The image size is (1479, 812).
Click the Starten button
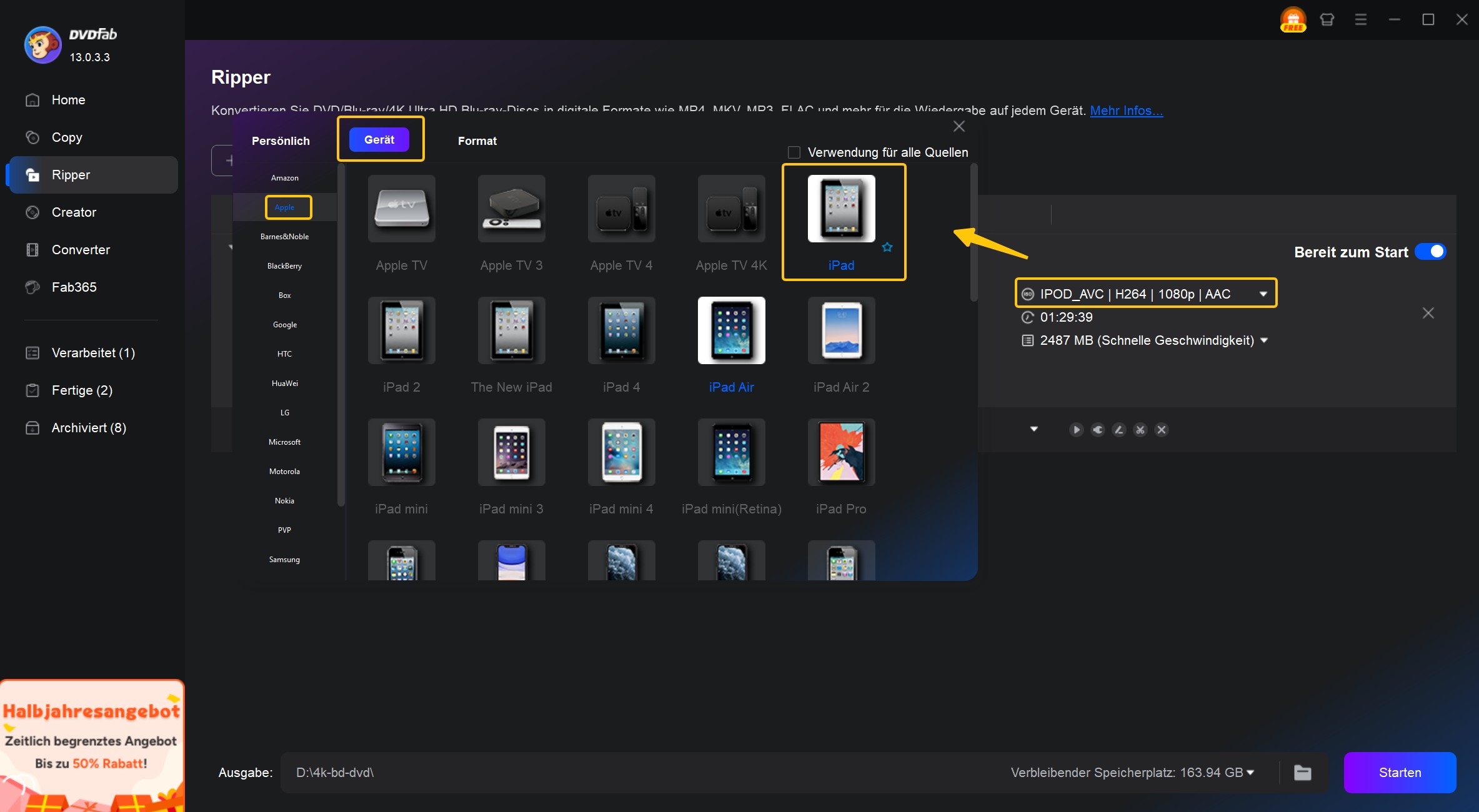(x=1400, y=773)
